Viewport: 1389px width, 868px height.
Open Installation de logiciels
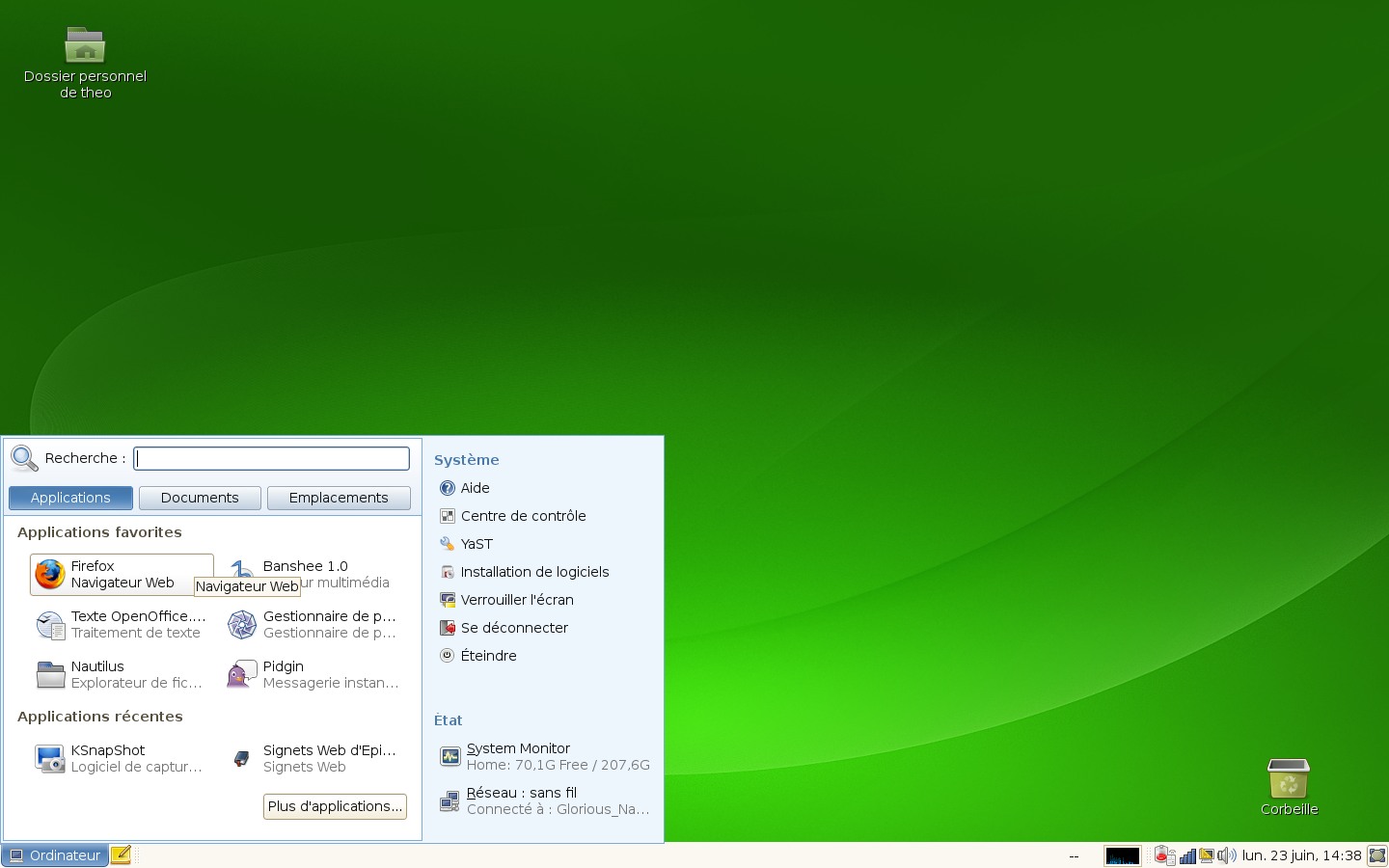pyautogui.click(x=525, y=572)
